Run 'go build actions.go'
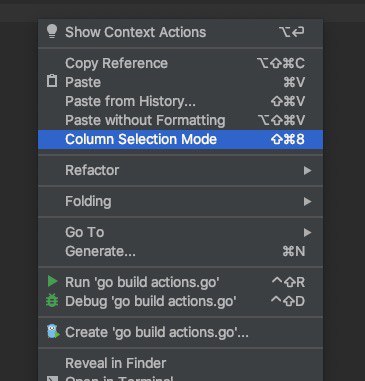The width and height of the screenshot is (365, 381). [x=180, y=282]
